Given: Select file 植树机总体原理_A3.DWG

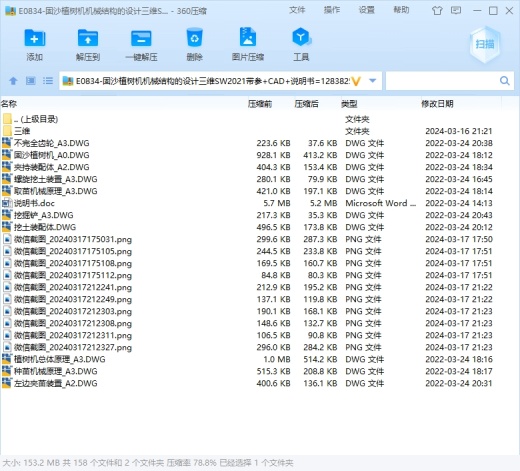Looking at the screenshot, I should tap(60, 359).
